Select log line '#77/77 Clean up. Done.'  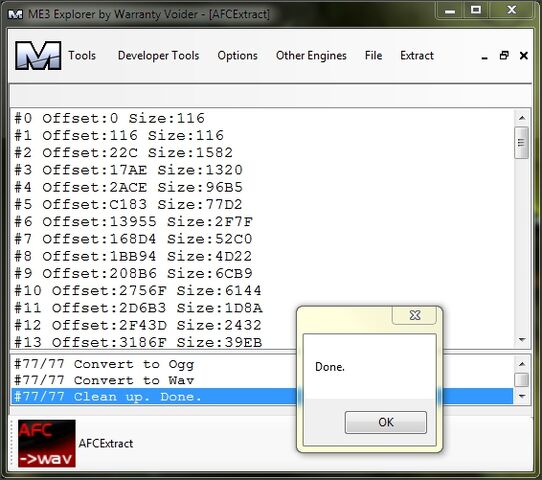(x=263, y=396)
